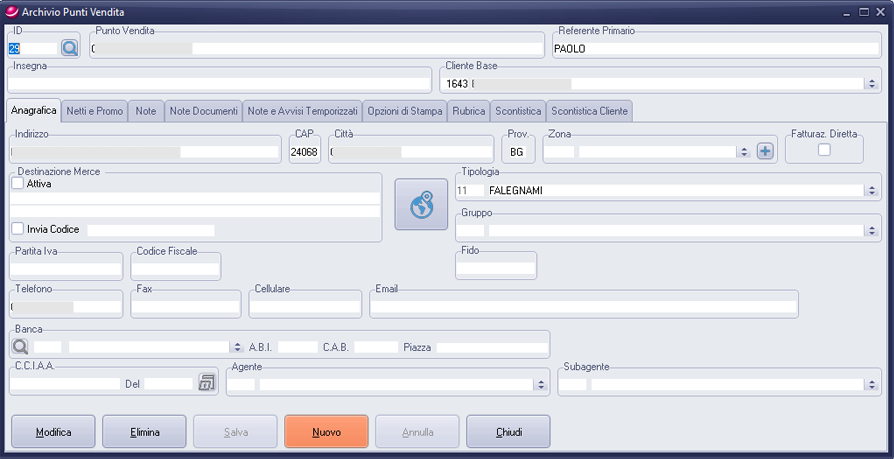Open the C.C.I.A.A. date calendar icon
This screenshot has height=459, width=894.
click(x=207, y=382)
